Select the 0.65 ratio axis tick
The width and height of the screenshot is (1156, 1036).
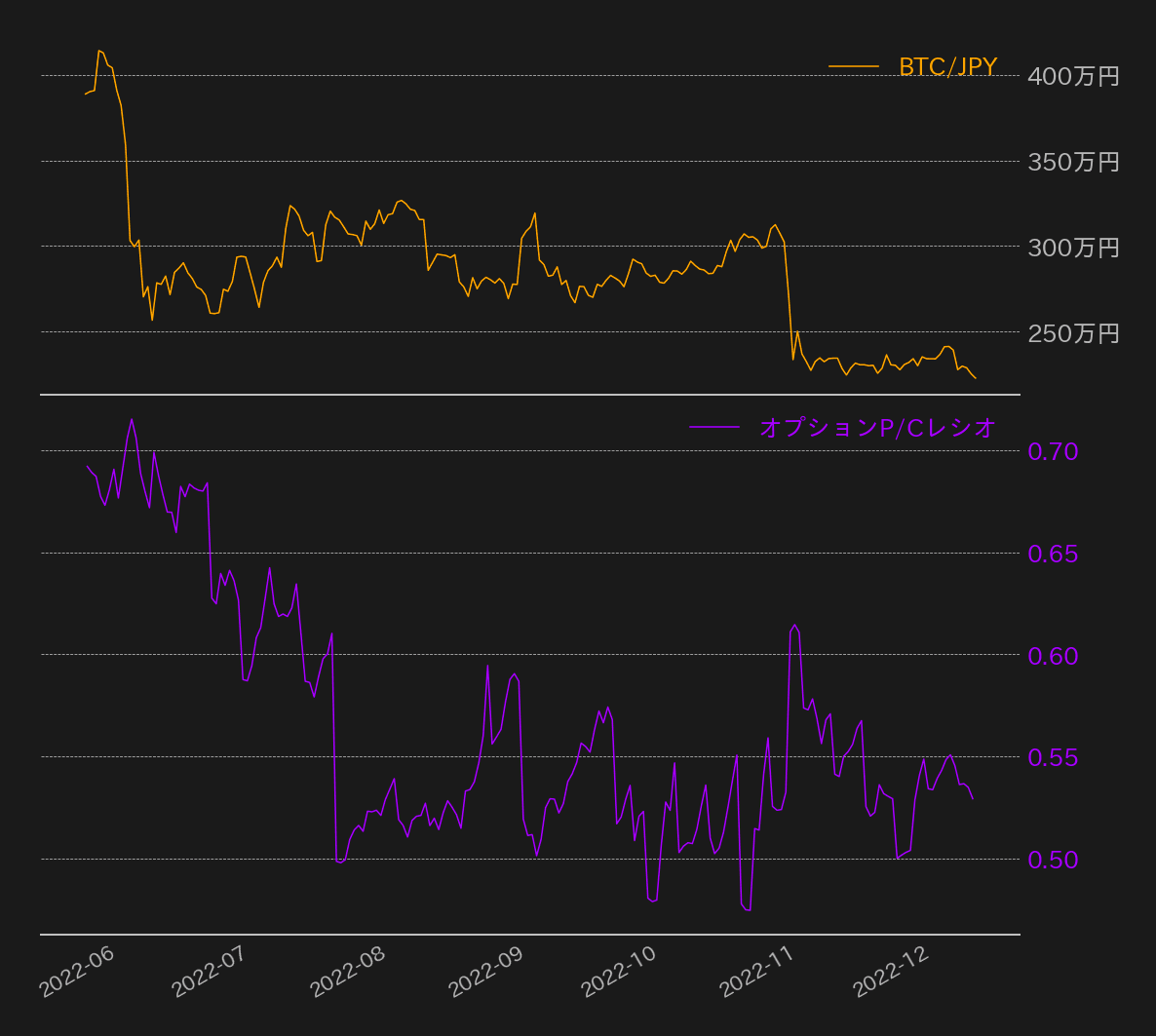click(1053, 554)
